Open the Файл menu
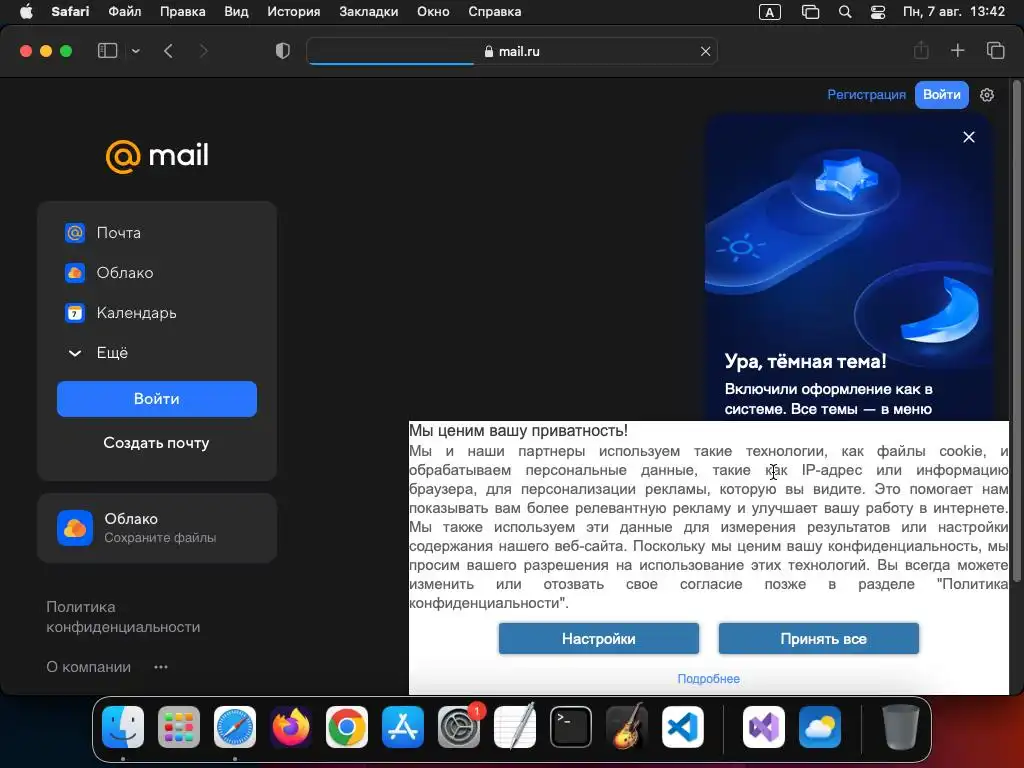The image size is (1024, 768). tap(124, 12)
